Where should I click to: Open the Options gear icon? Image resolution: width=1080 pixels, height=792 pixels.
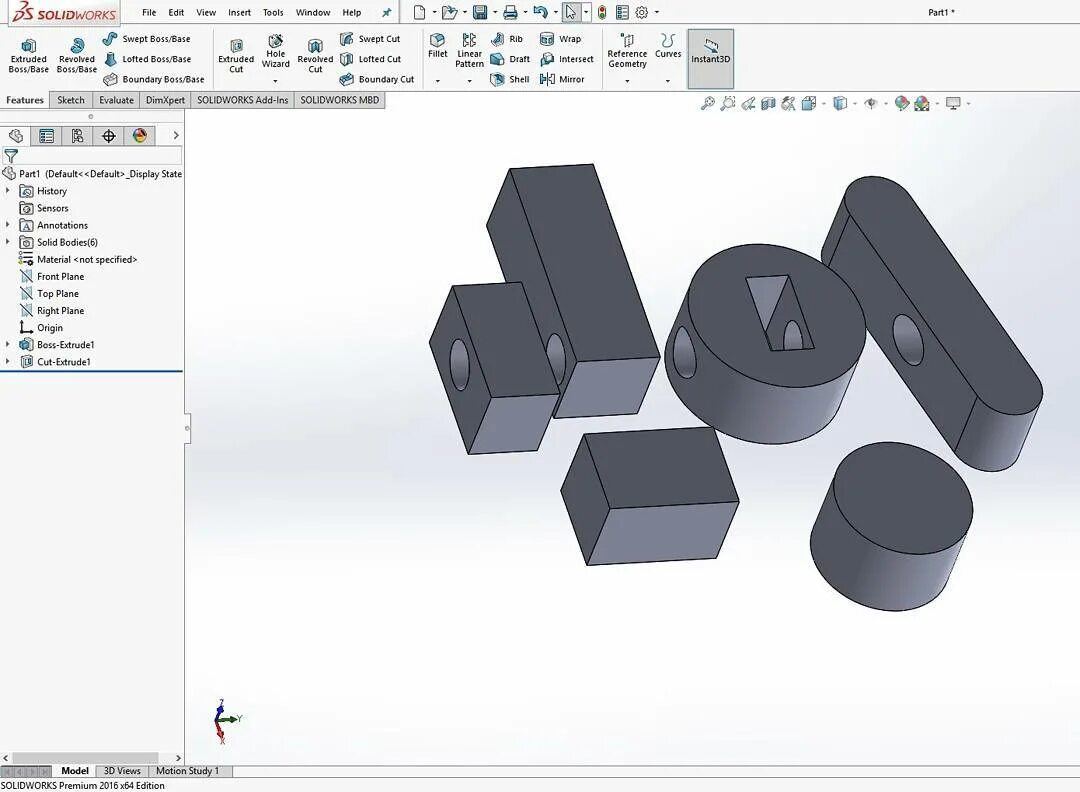(641, 12)
